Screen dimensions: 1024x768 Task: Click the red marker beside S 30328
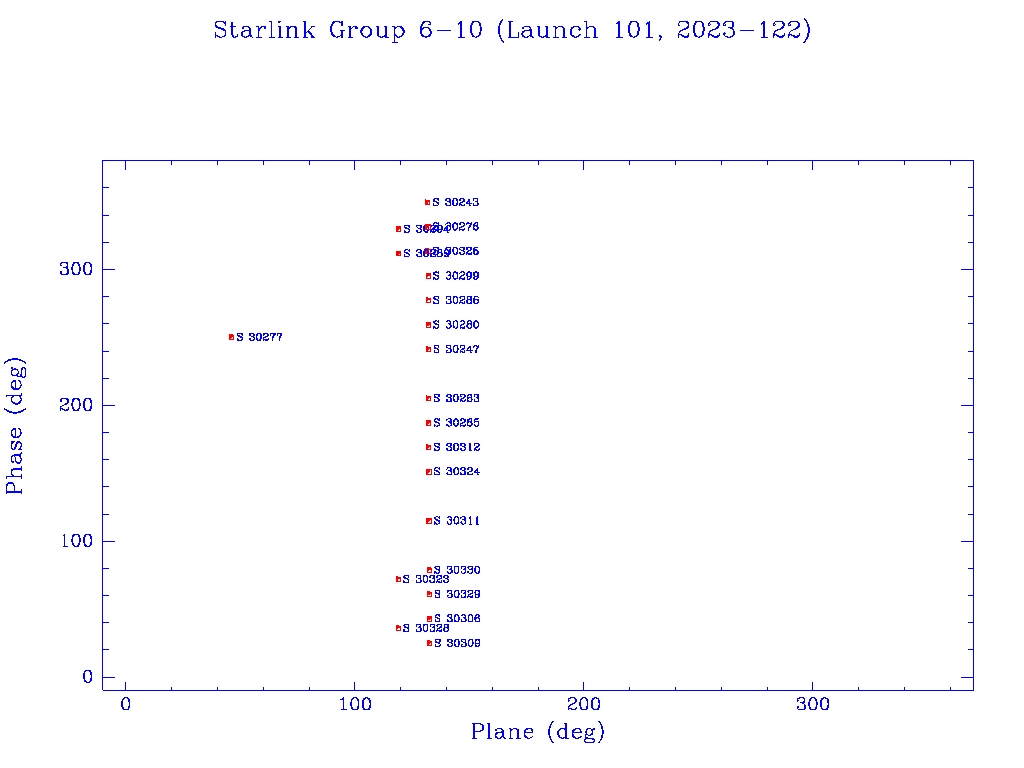(x=398, y=628)
